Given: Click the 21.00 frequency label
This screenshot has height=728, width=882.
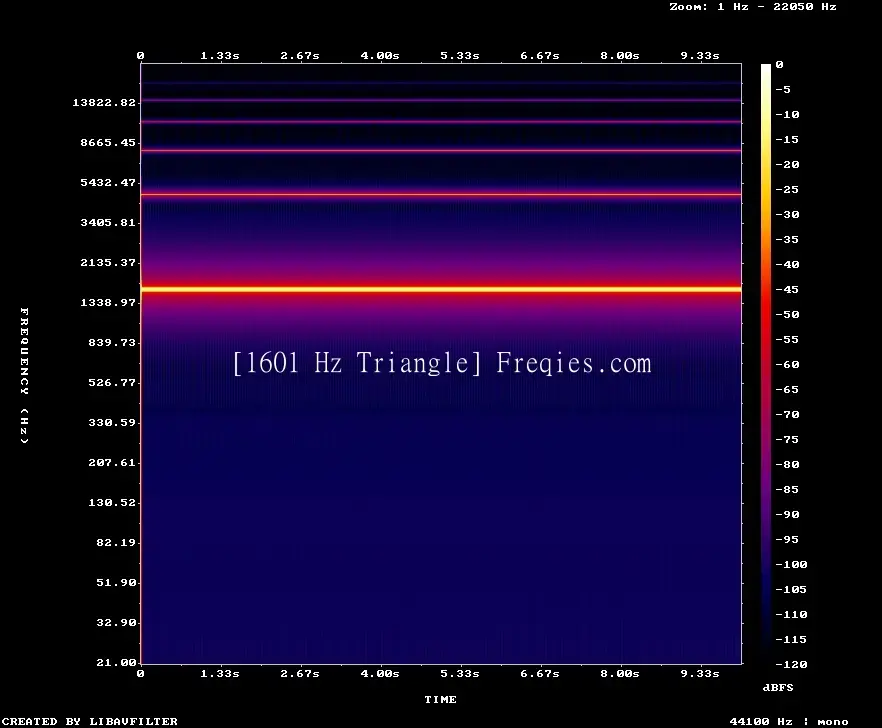Looking at the screenshot, I should [116, 662].
